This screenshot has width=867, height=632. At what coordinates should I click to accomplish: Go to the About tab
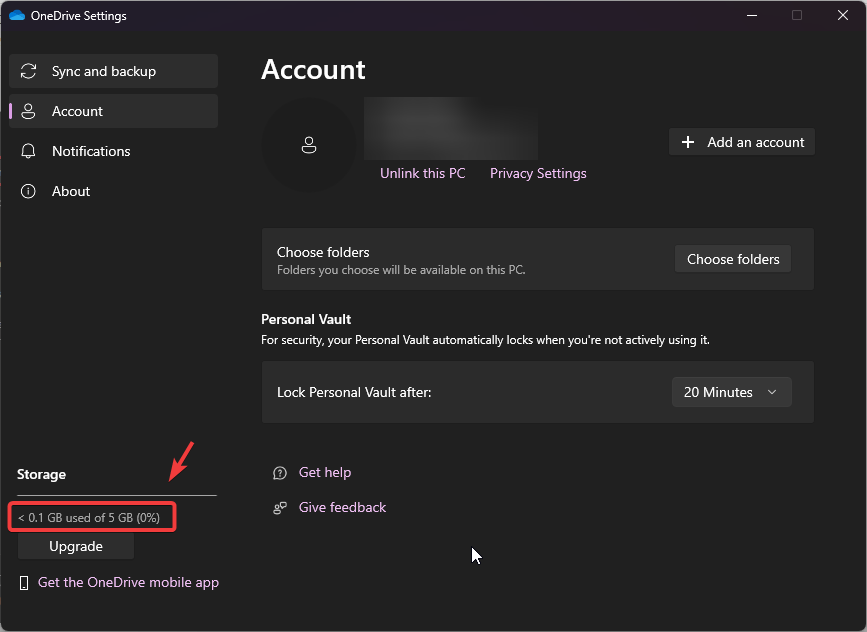(71, 191)
